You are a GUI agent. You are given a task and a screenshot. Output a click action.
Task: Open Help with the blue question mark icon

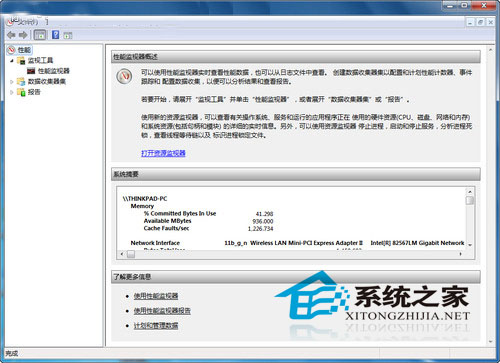point(56,35)
